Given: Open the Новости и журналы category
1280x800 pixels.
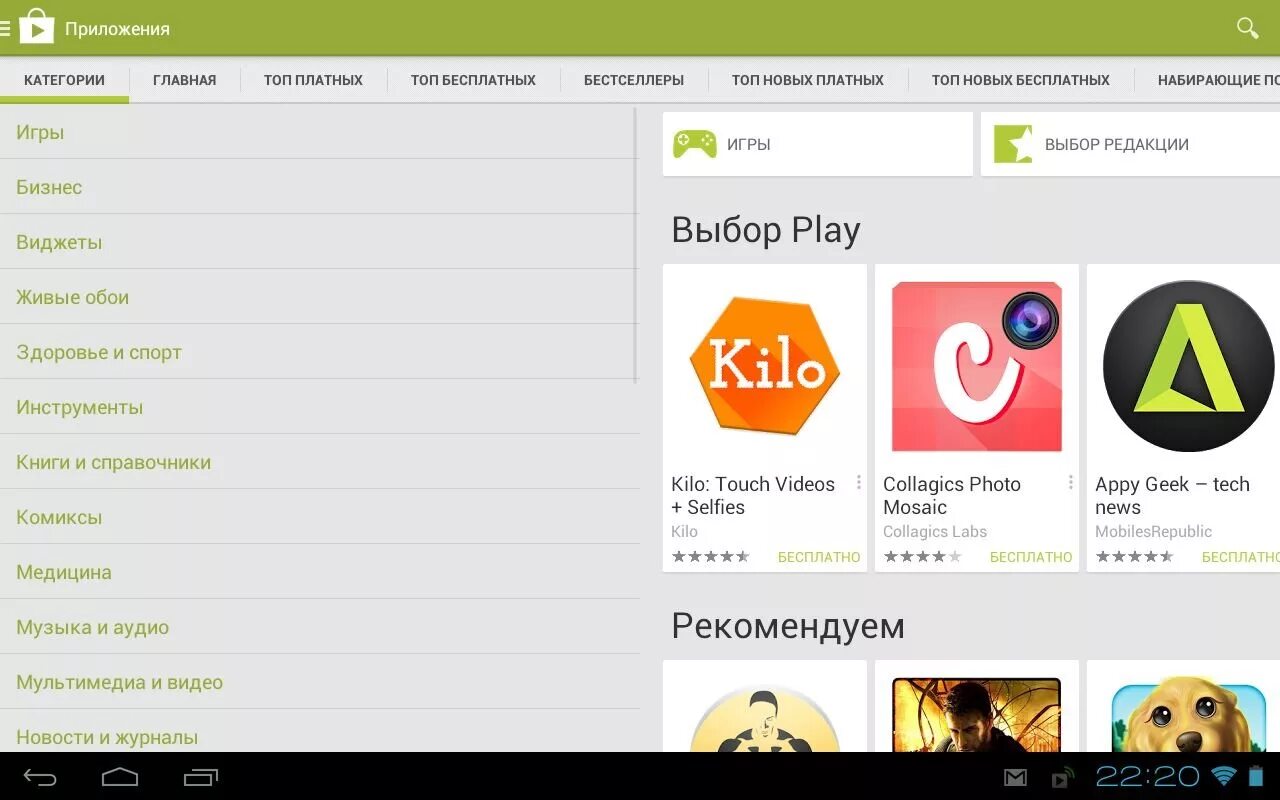Looking at the screenshot, I should click(x=318, y=732).
